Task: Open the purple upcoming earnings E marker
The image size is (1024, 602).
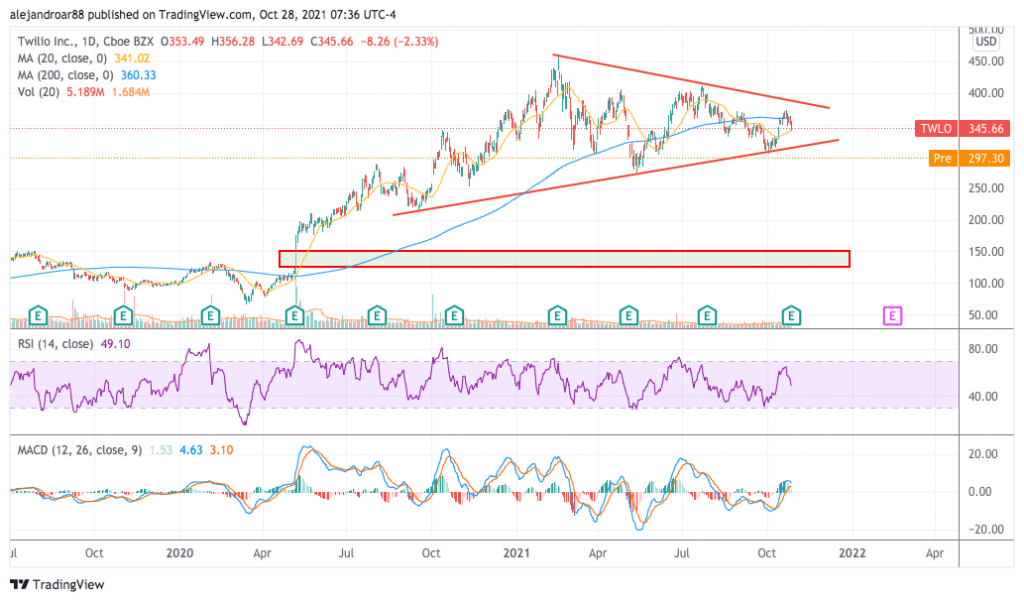Action: pos(892,316)
